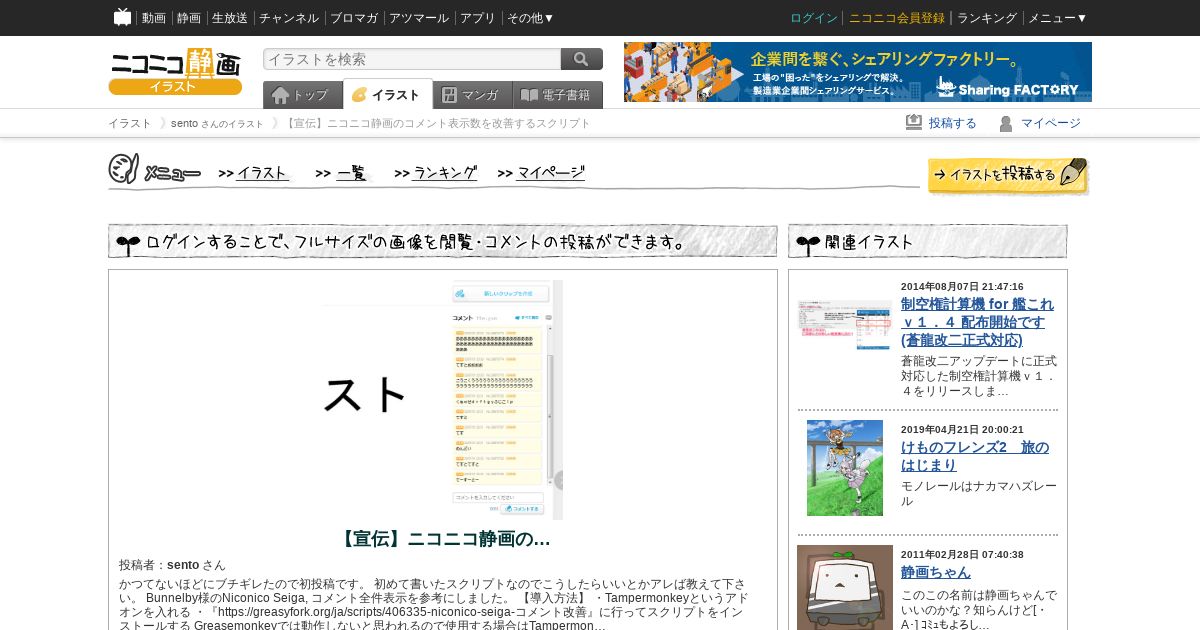Click description モノレールはナカマハズレール
The width and height of the screenshot is (1200, 630).
(x=979, y=493)
